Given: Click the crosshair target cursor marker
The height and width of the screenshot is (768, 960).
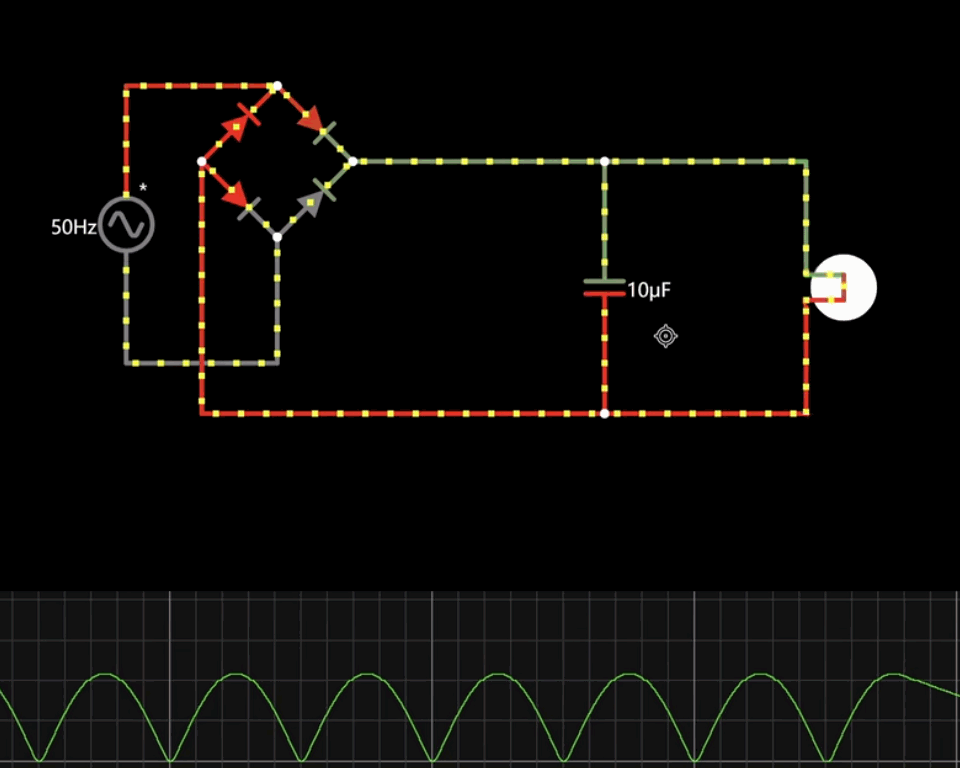Looking at the screenshot, I should (x=666, y=336).
